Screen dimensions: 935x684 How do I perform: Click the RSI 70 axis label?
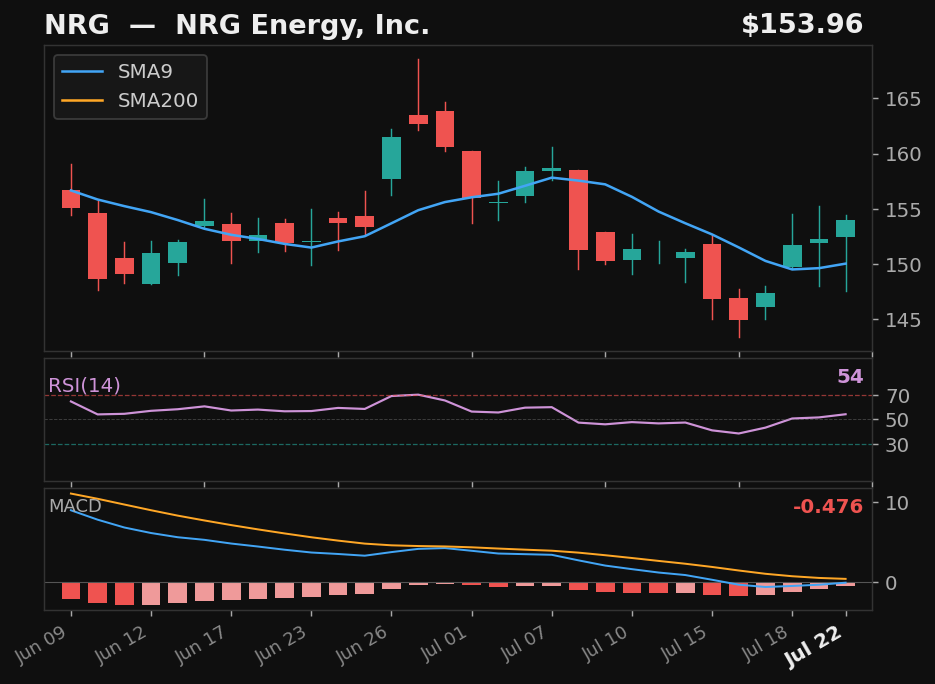897,396
